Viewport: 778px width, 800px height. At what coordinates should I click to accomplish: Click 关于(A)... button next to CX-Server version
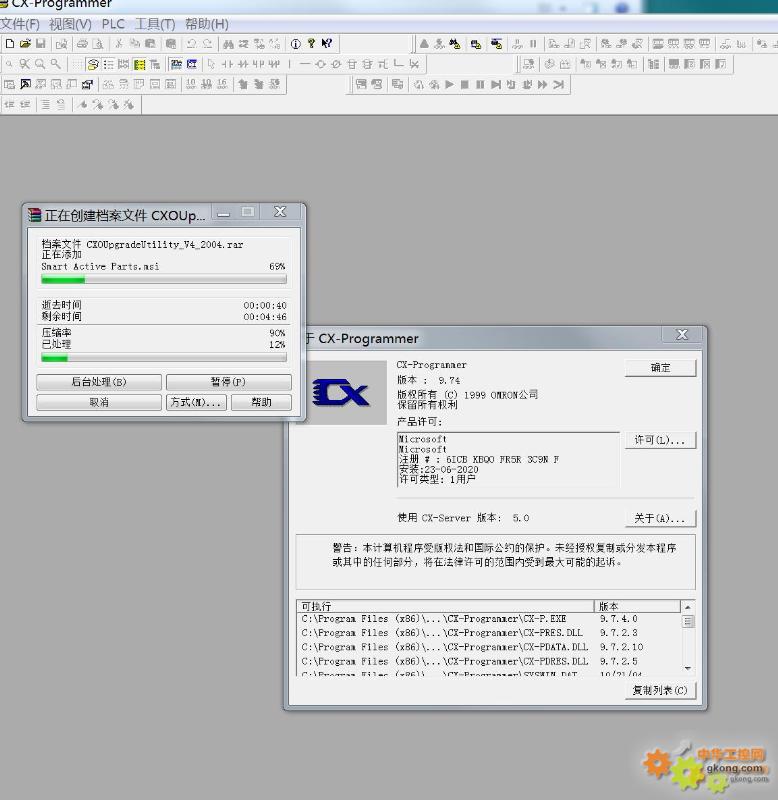coord(660,518)
